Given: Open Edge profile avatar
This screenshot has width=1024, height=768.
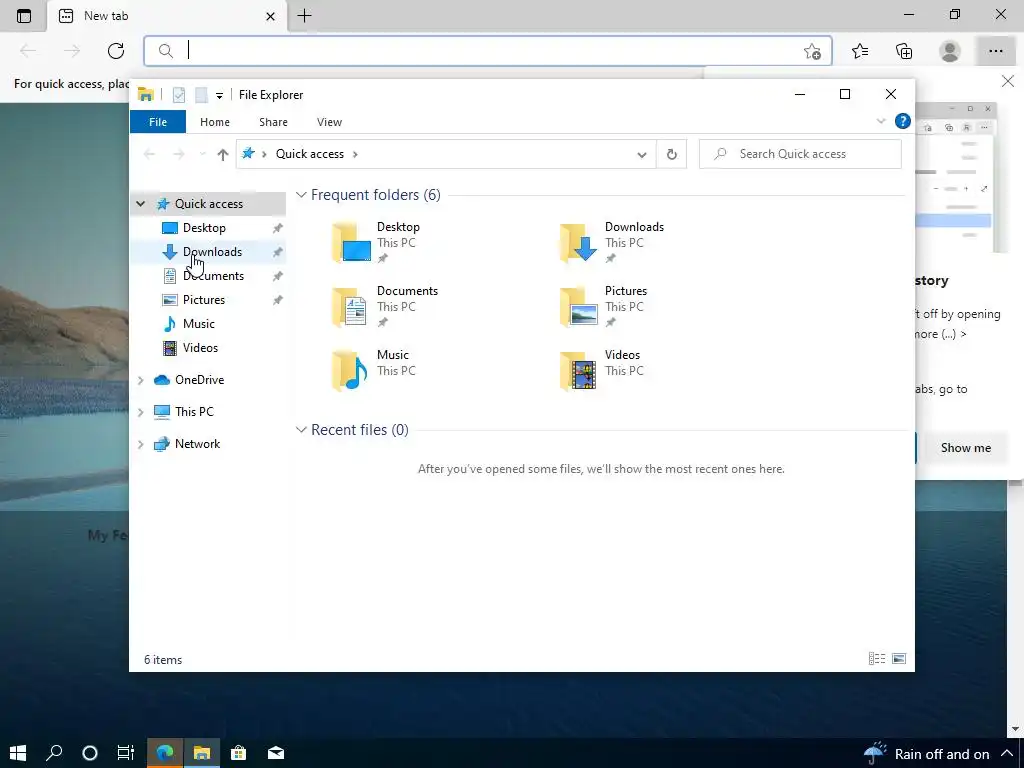Looking at the screenshot, I should 950,51.
